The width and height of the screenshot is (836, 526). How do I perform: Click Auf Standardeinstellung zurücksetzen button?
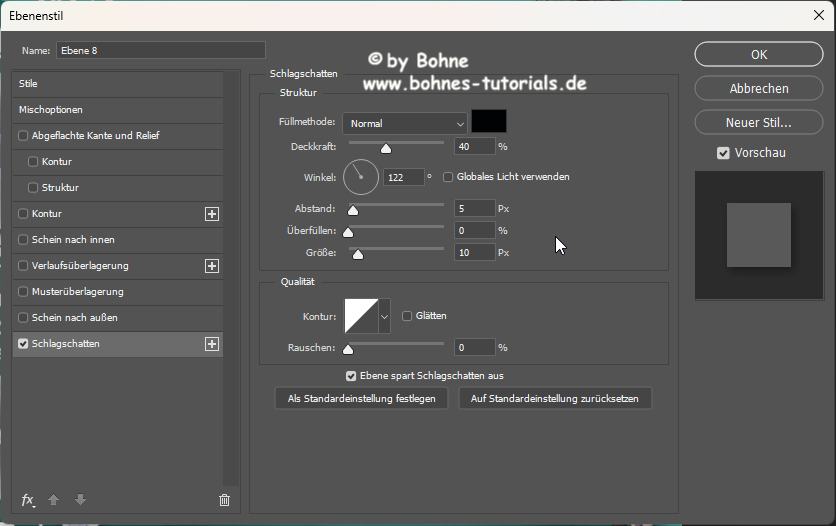click(555, 398)
